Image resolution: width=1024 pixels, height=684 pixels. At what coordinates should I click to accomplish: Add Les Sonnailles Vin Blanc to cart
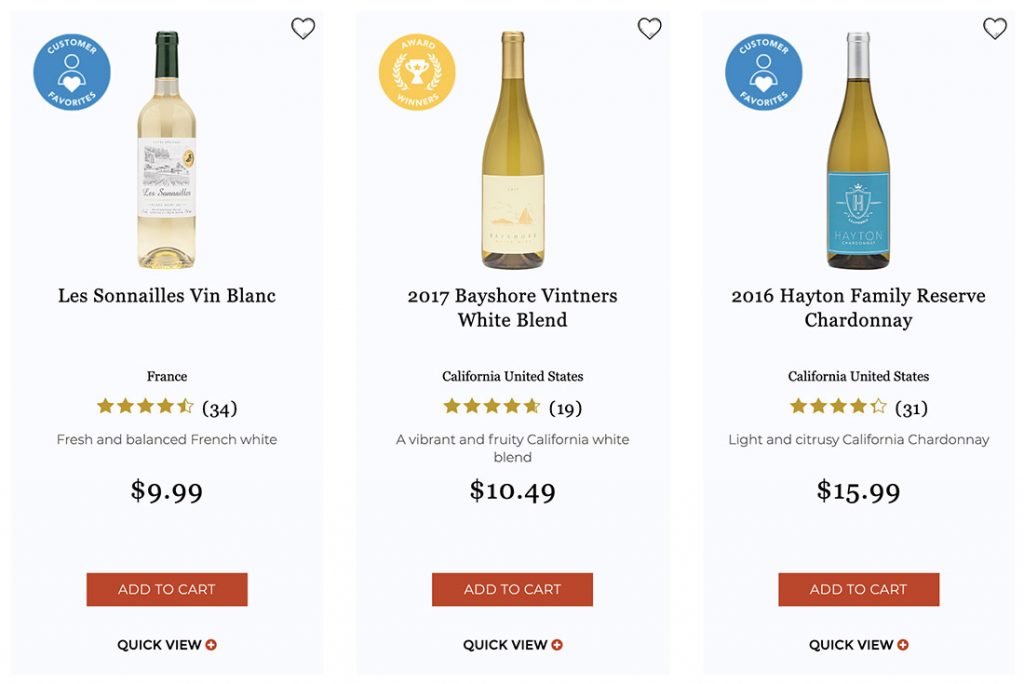tap(167, 589)
